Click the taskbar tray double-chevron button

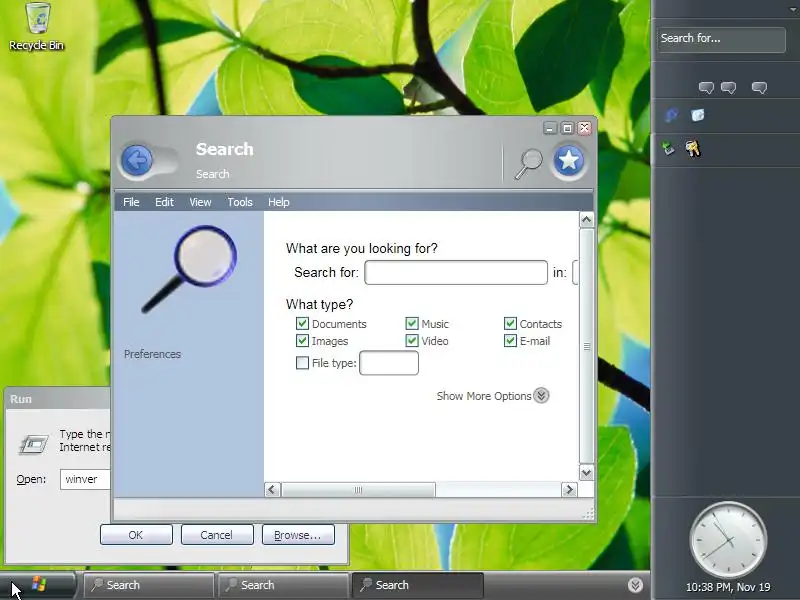pyautogui.click(x=635, y=585)
